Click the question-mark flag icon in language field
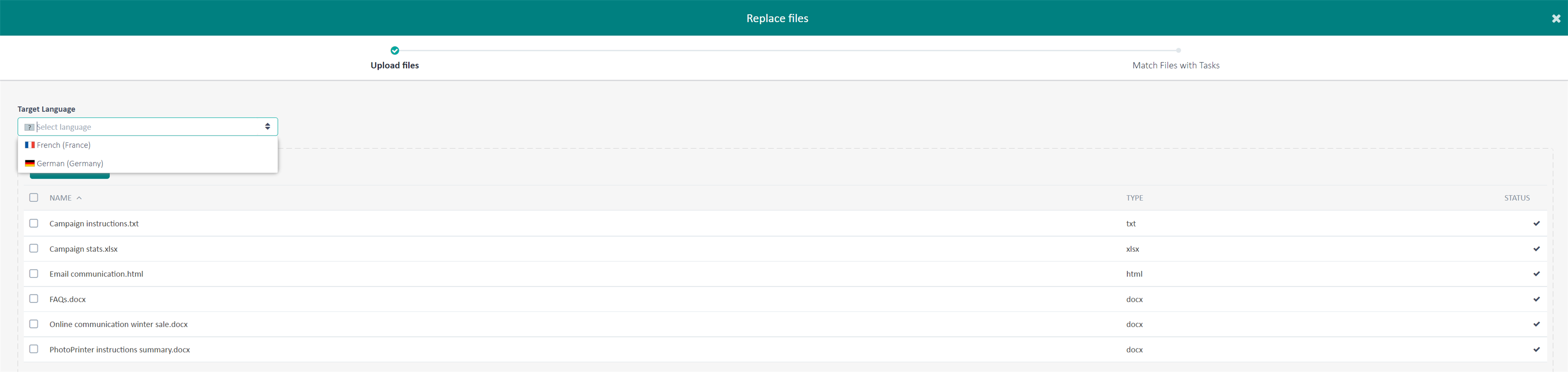1568x372 pixels. coord(29,127)
